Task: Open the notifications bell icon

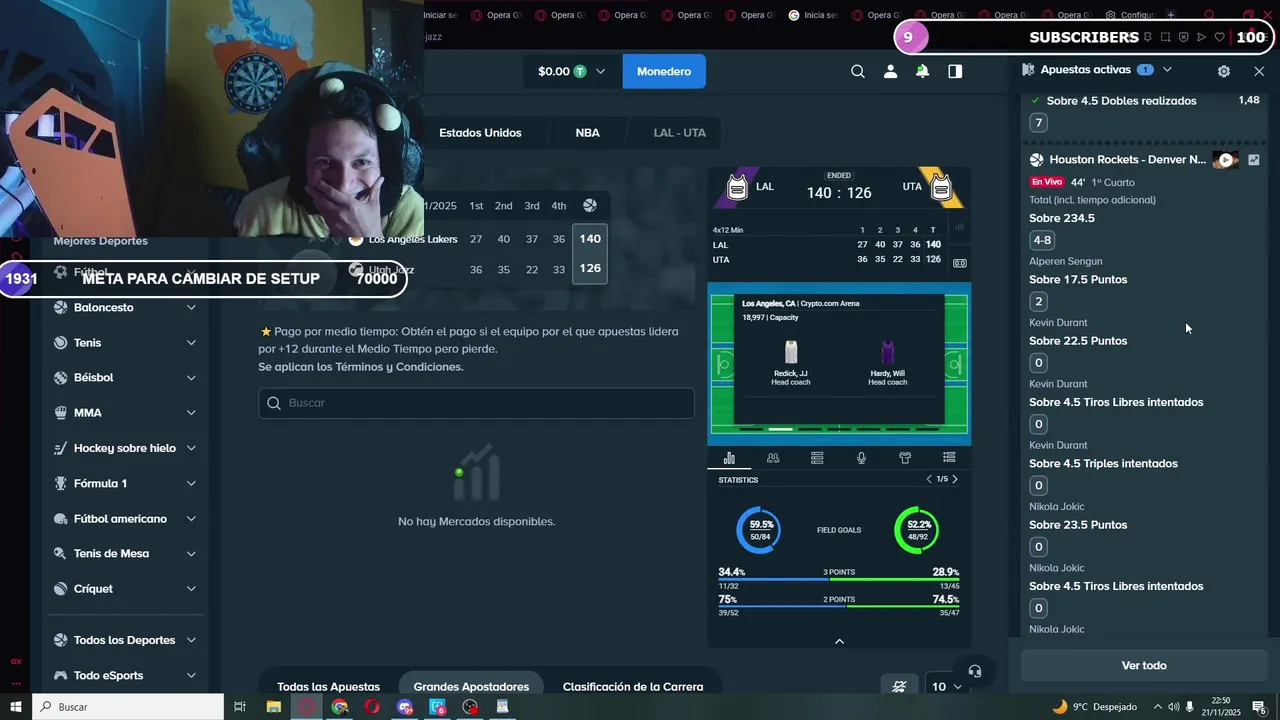Action: coord(922,71)
